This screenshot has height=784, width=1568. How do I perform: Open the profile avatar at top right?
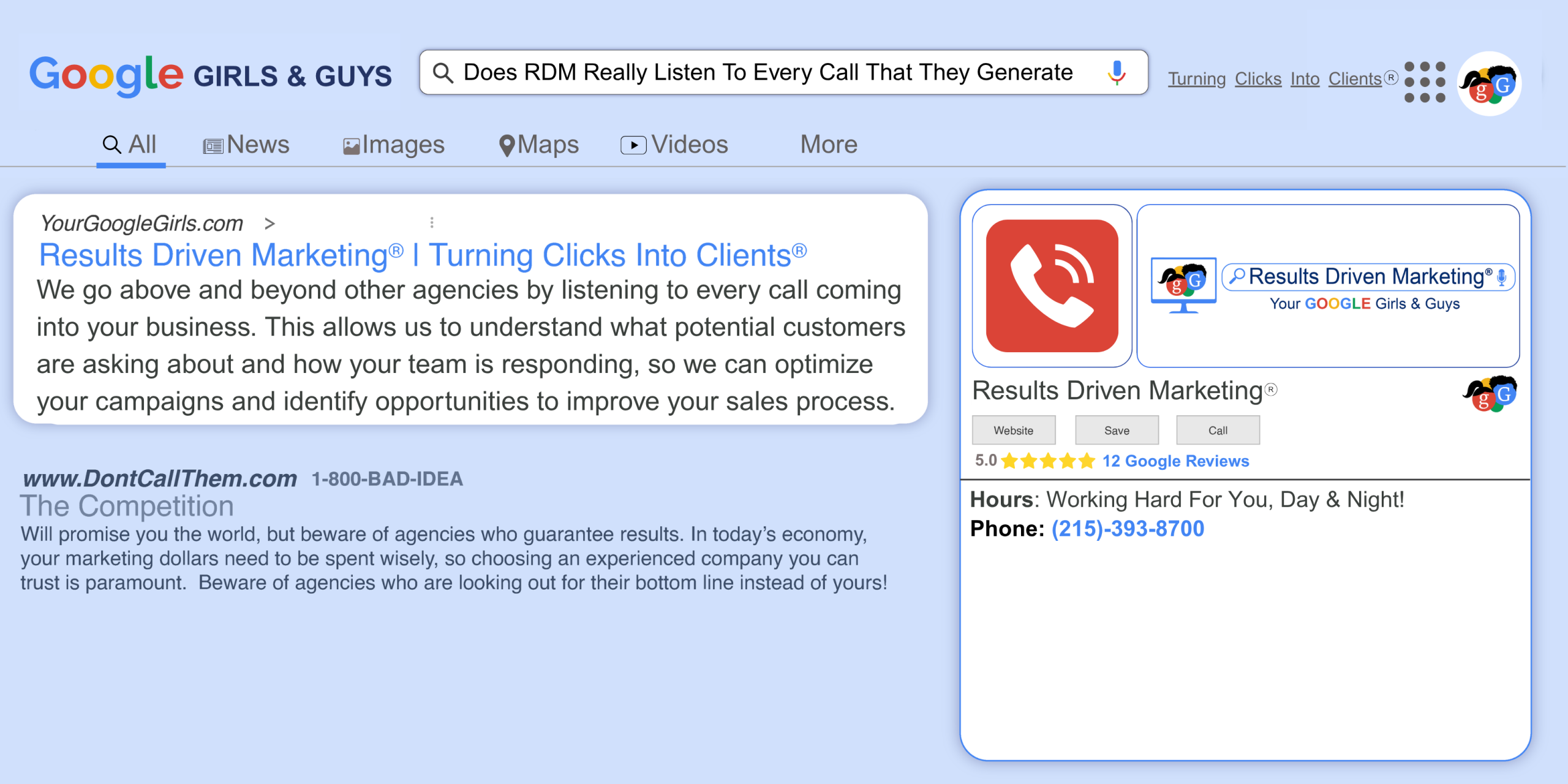click(x=1489, y=83)
